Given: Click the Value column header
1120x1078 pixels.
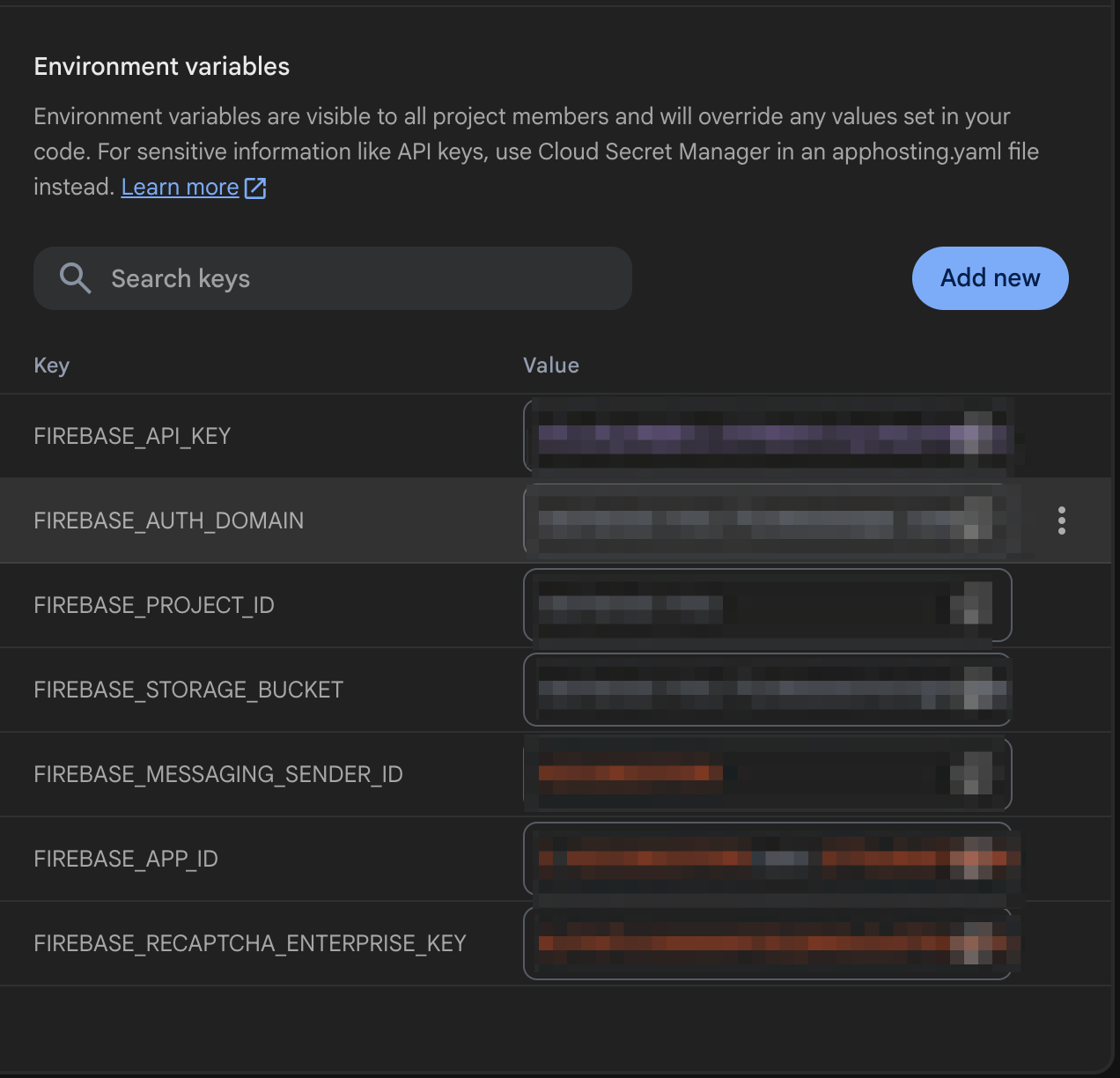Looking at the screenshot, I should (x=551, y=365).
